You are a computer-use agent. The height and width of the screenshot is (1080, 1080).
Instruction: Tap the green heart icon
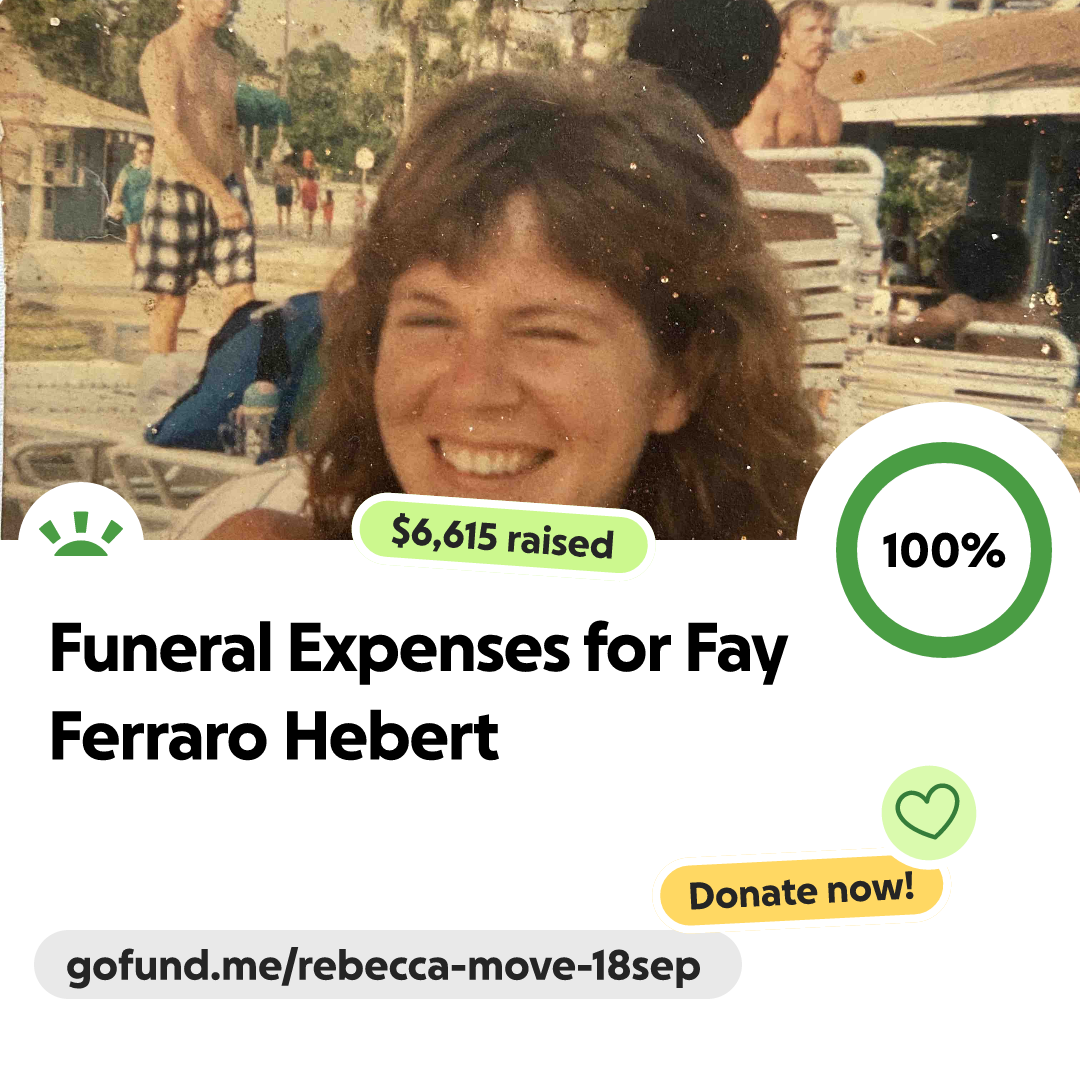[x=928, y=811]
